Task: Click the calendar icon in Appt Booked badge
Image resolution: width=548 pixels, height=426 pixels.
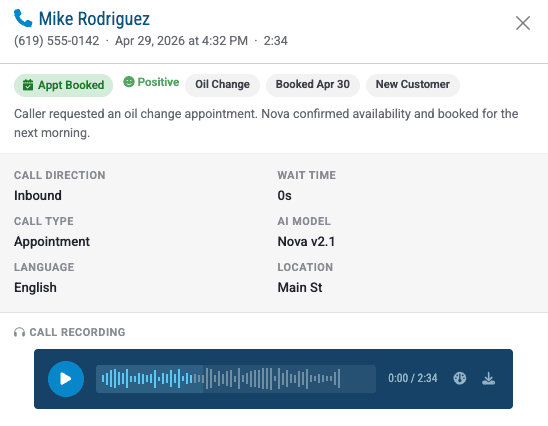Action: [28, 85]
